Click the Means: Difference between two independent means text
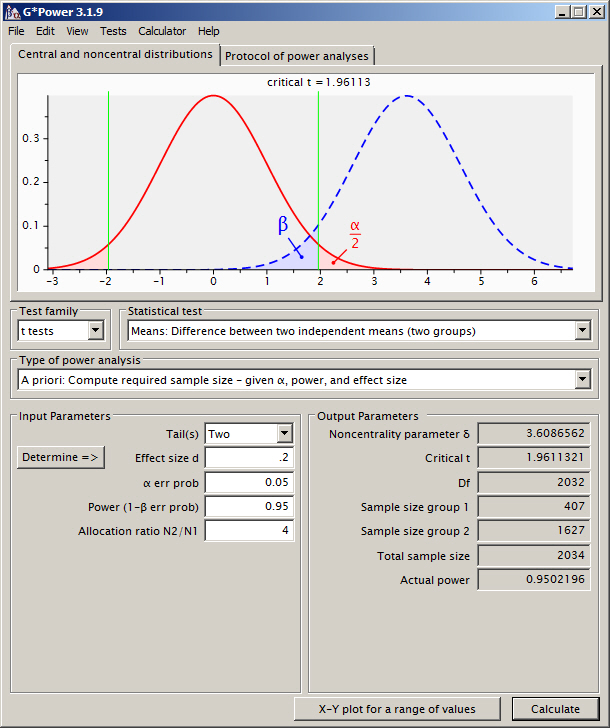This screenshot has height=728, width=610. point(303,331)
